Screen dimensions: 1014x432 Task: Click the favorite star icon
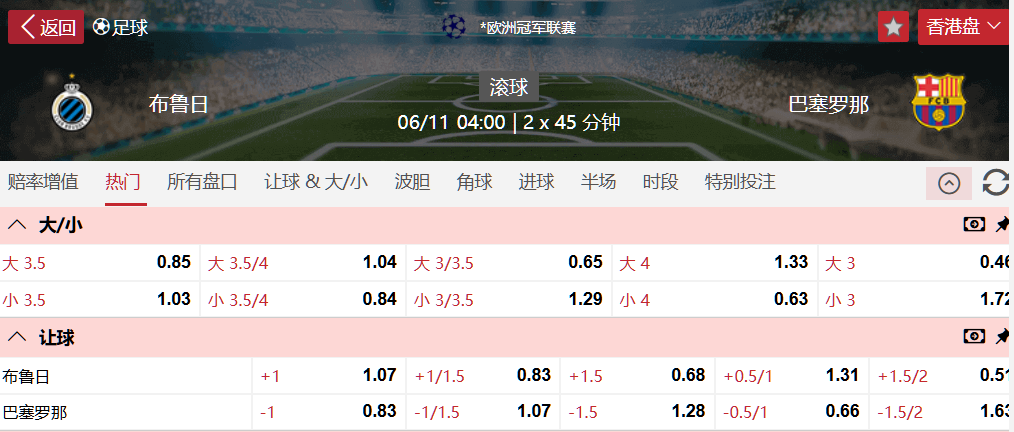[893, 27]
